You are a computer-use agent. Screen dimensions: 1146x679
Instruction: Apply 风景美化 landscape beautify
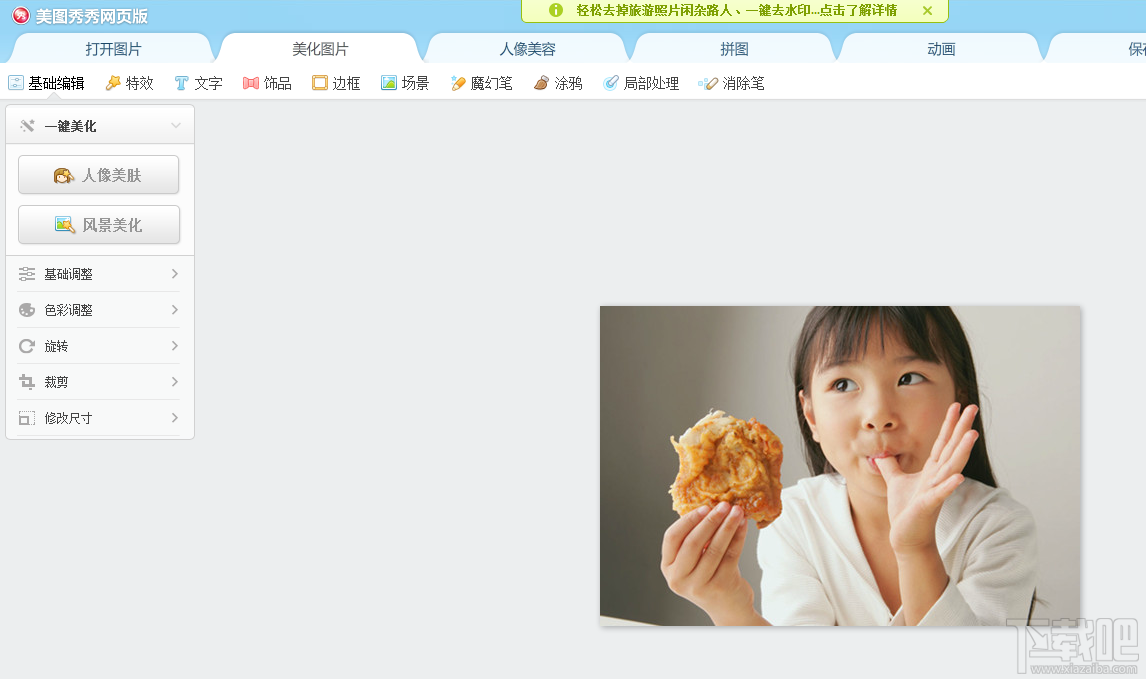coord(99,224)
